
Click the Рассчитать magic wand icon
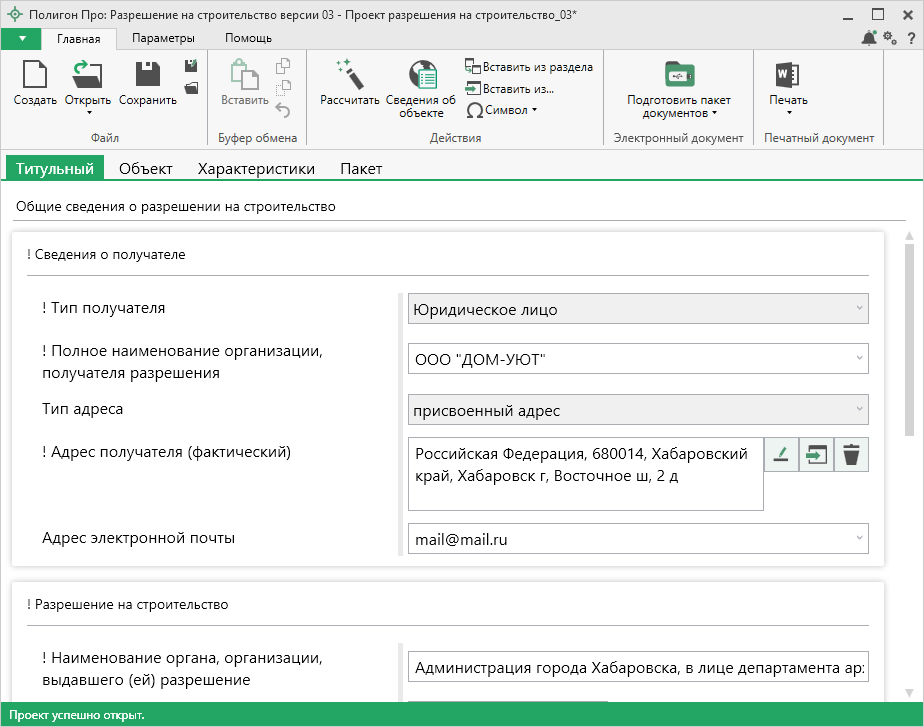click(x=349, y=76)
